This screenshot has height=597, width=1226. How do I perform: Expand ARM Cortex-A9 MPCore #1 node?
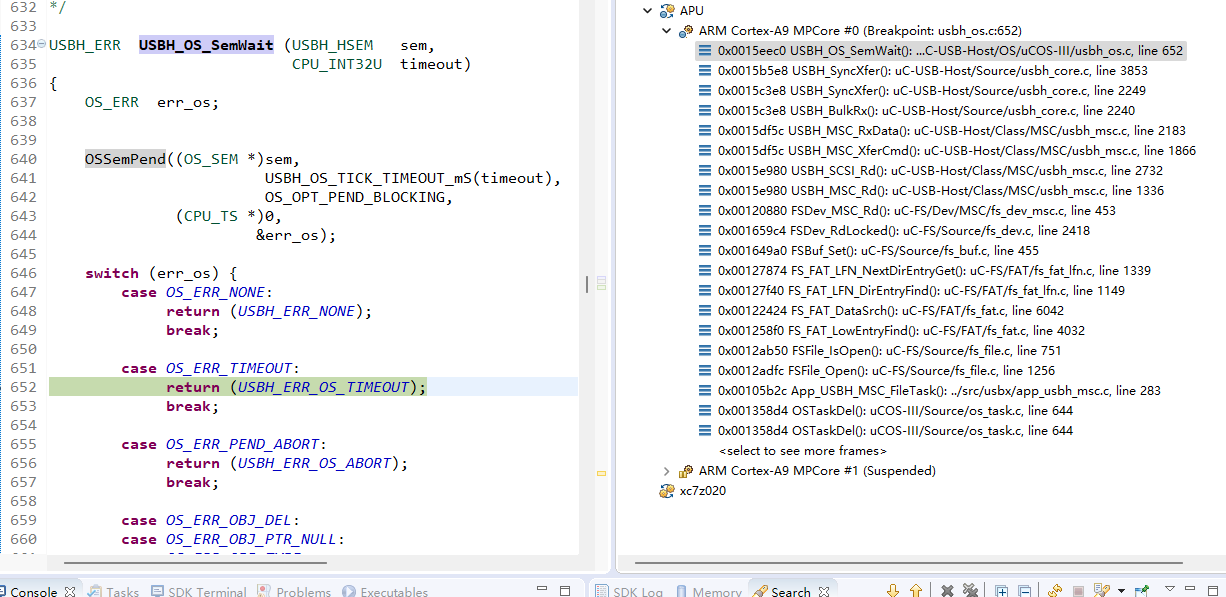pyautogui.click(x=667, y=471)
